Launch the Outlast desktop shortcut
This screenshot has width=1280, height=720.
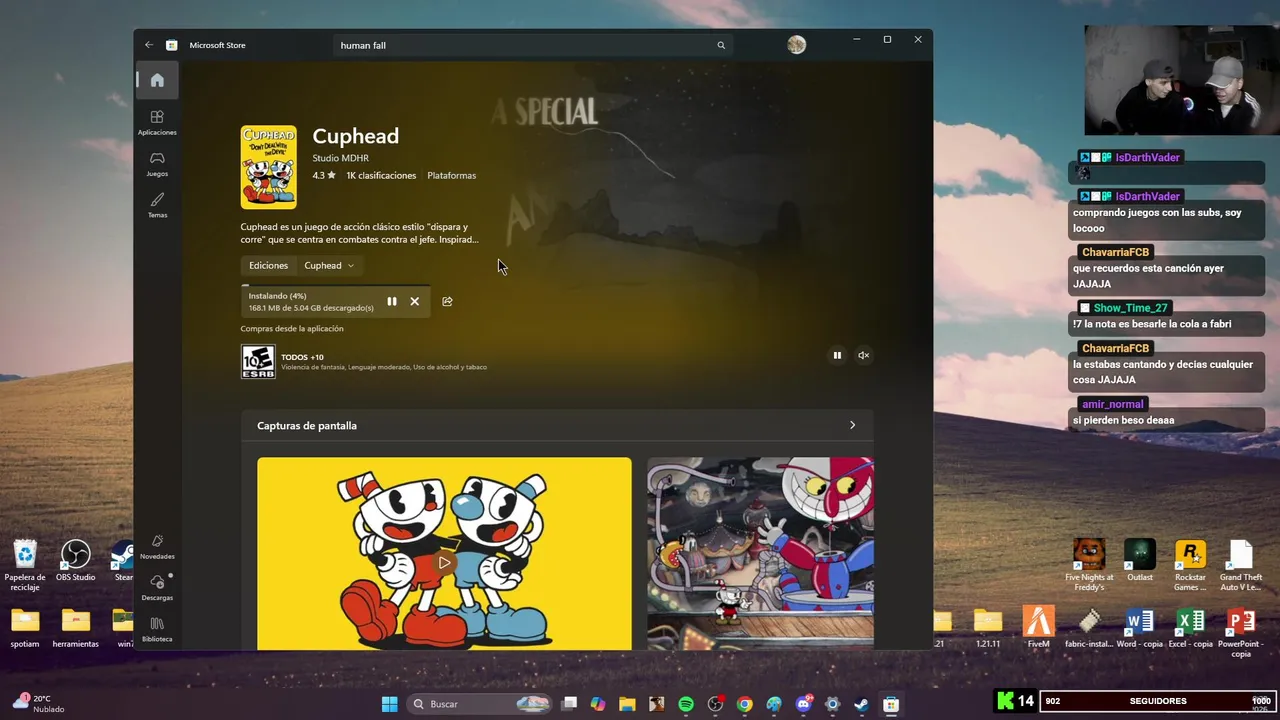[x=1140, y=561]
